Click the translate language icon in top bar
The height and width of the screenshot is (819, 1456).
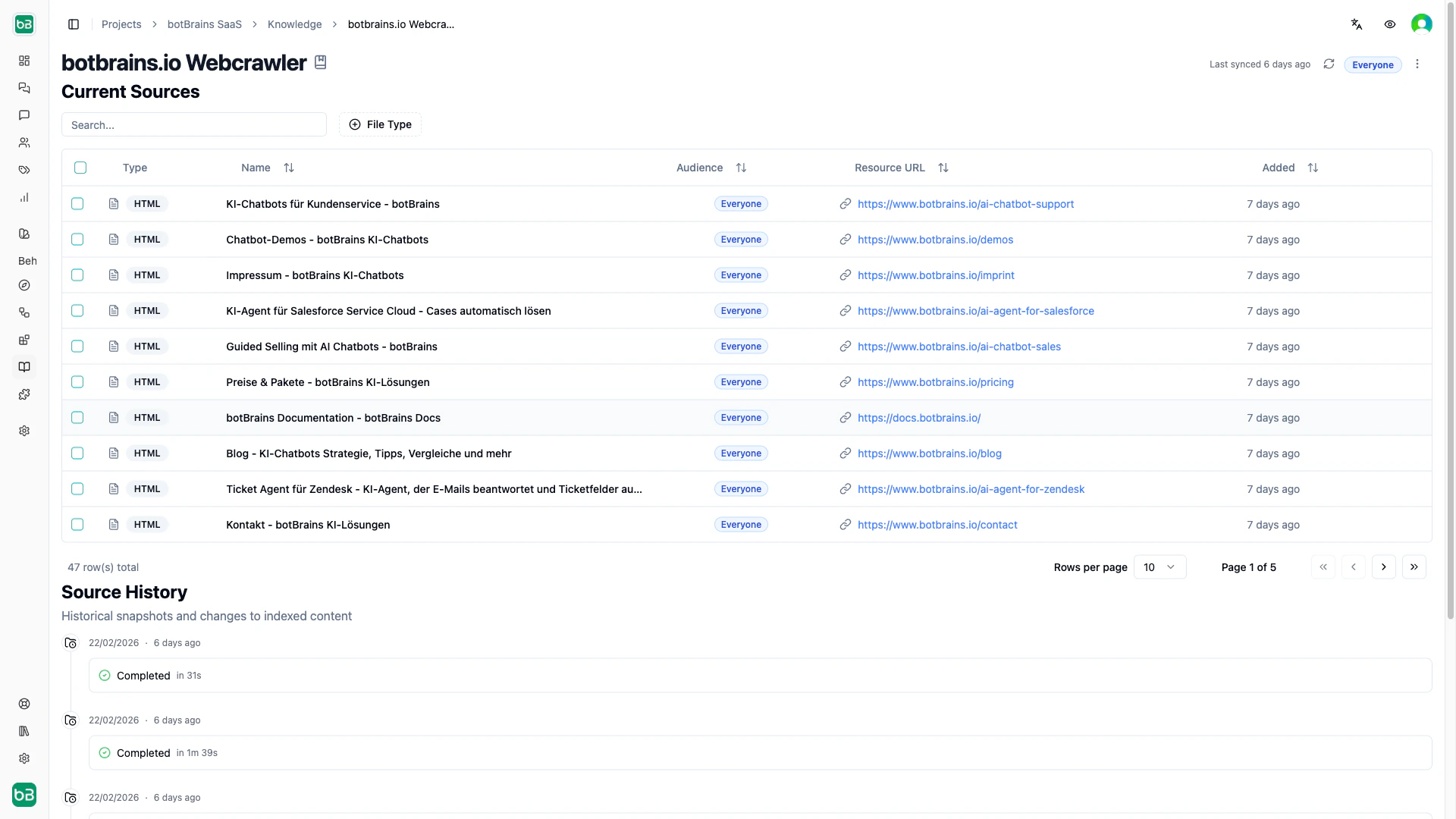point(1357,24)
